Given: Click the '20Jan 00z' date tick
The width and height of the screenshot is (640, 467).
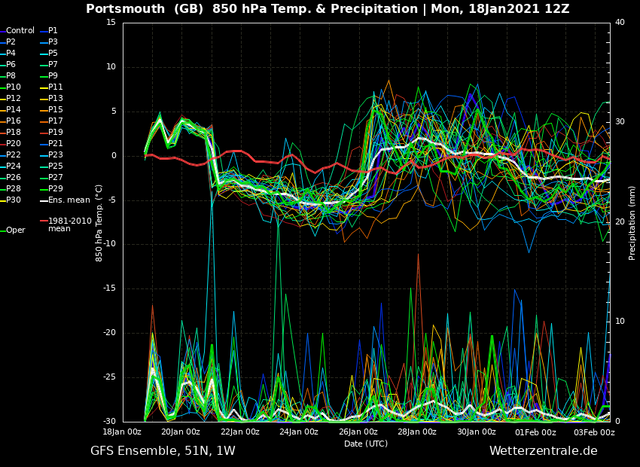Looking at the screenshot, I should pos(182,432).
